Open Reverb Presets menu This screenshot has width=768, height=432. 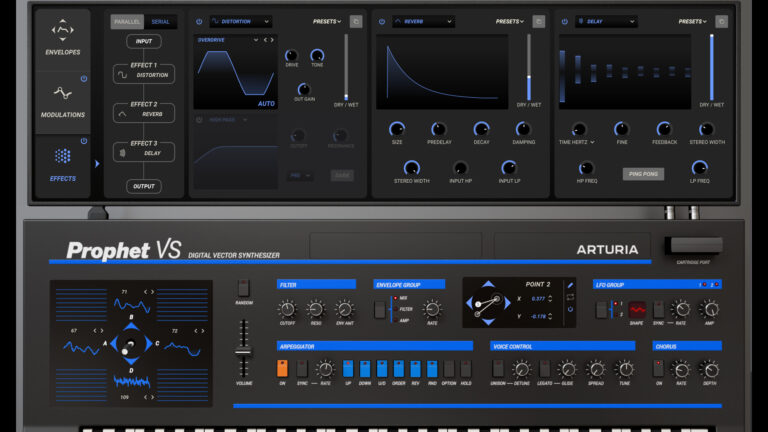tap(509, 22)
